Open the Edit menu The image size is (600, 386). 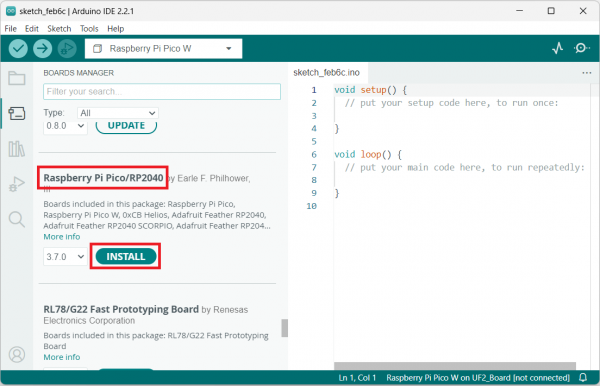(32, 29)
